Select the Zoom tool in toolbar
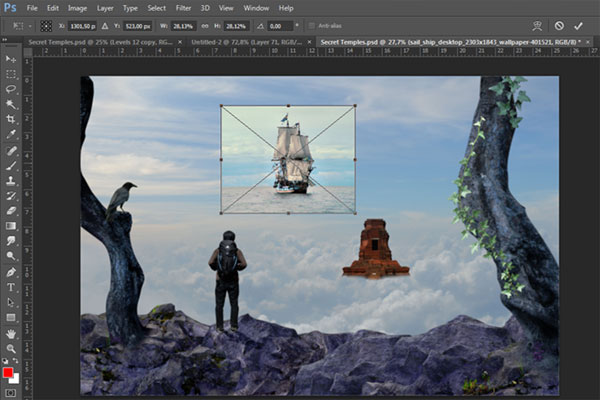This screenshot has height=400, width=600. (11, 347)
